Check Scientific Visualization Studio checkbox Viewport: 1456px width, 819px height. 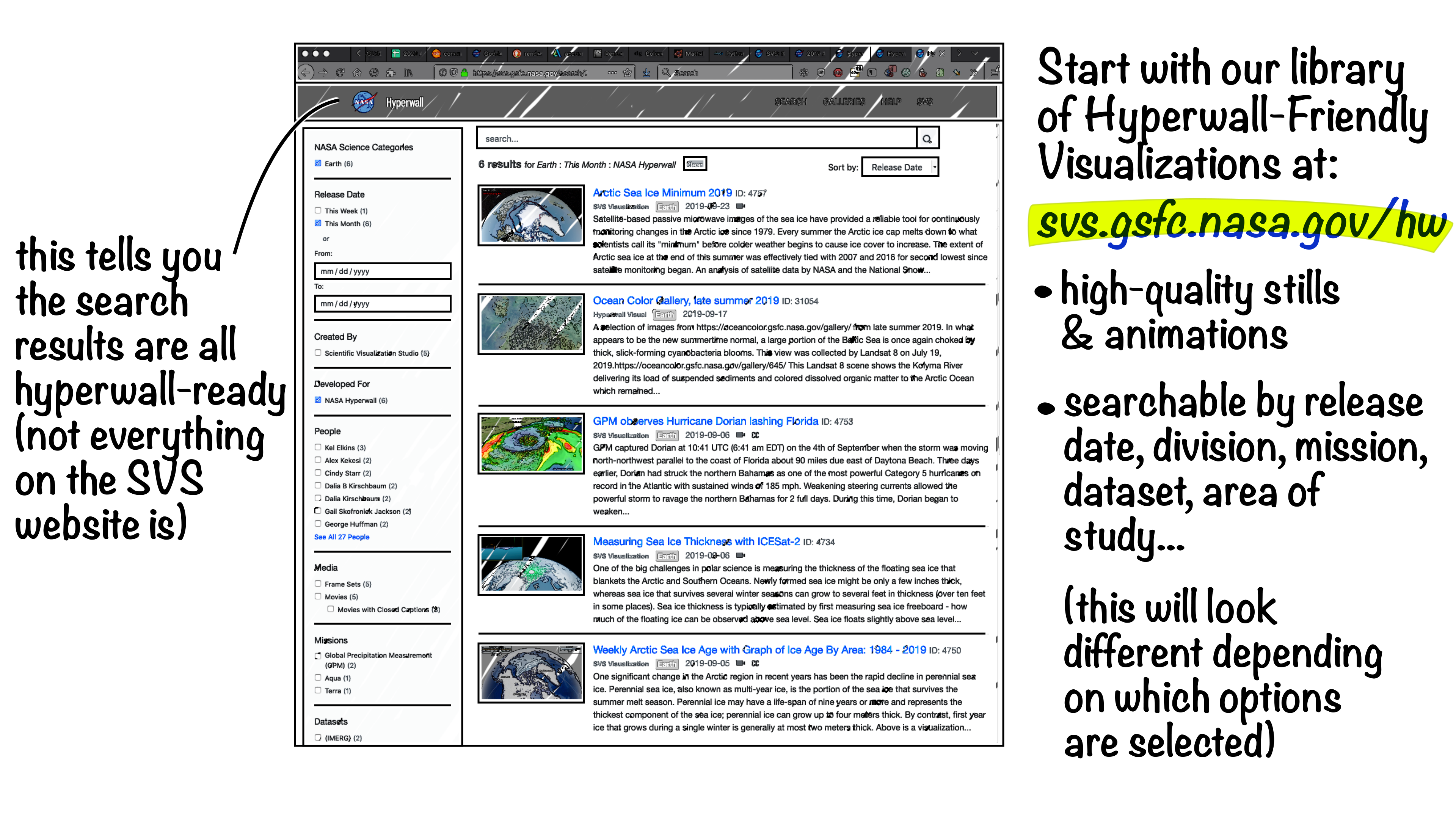318,353
